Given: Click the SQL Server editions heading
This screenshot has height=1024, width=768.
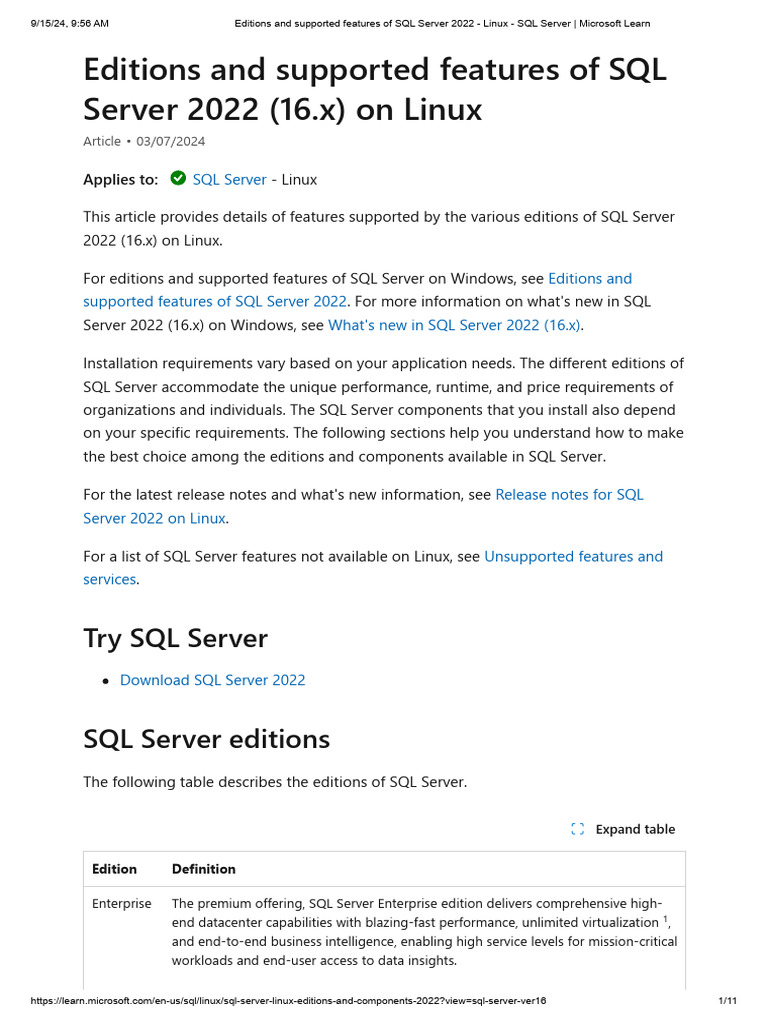Looking at the screenshot, I should [206, 739].
